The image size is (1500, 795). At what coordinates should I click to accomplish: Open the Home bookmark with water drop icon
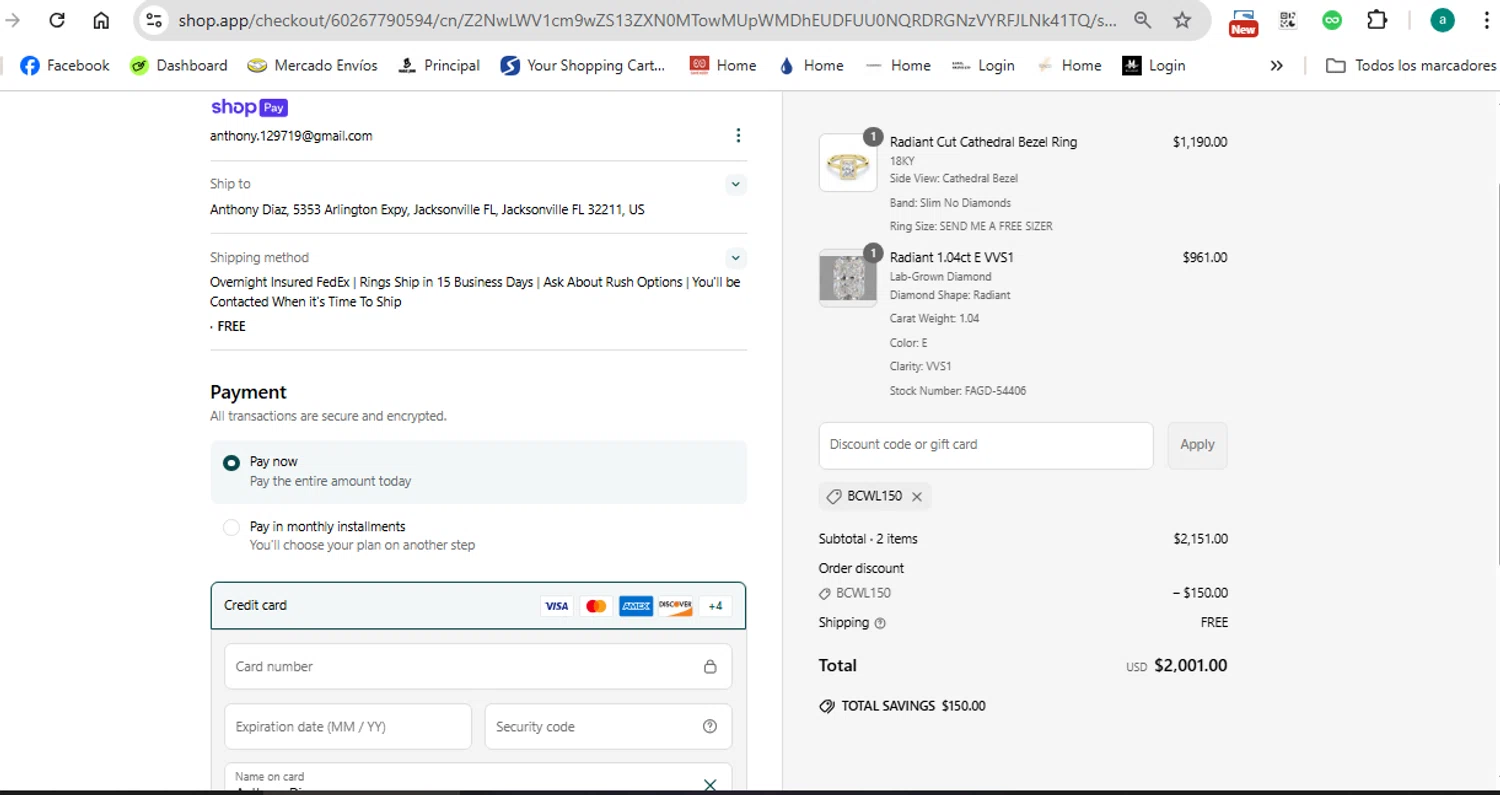pyautogui.click(x=810, y=65)
